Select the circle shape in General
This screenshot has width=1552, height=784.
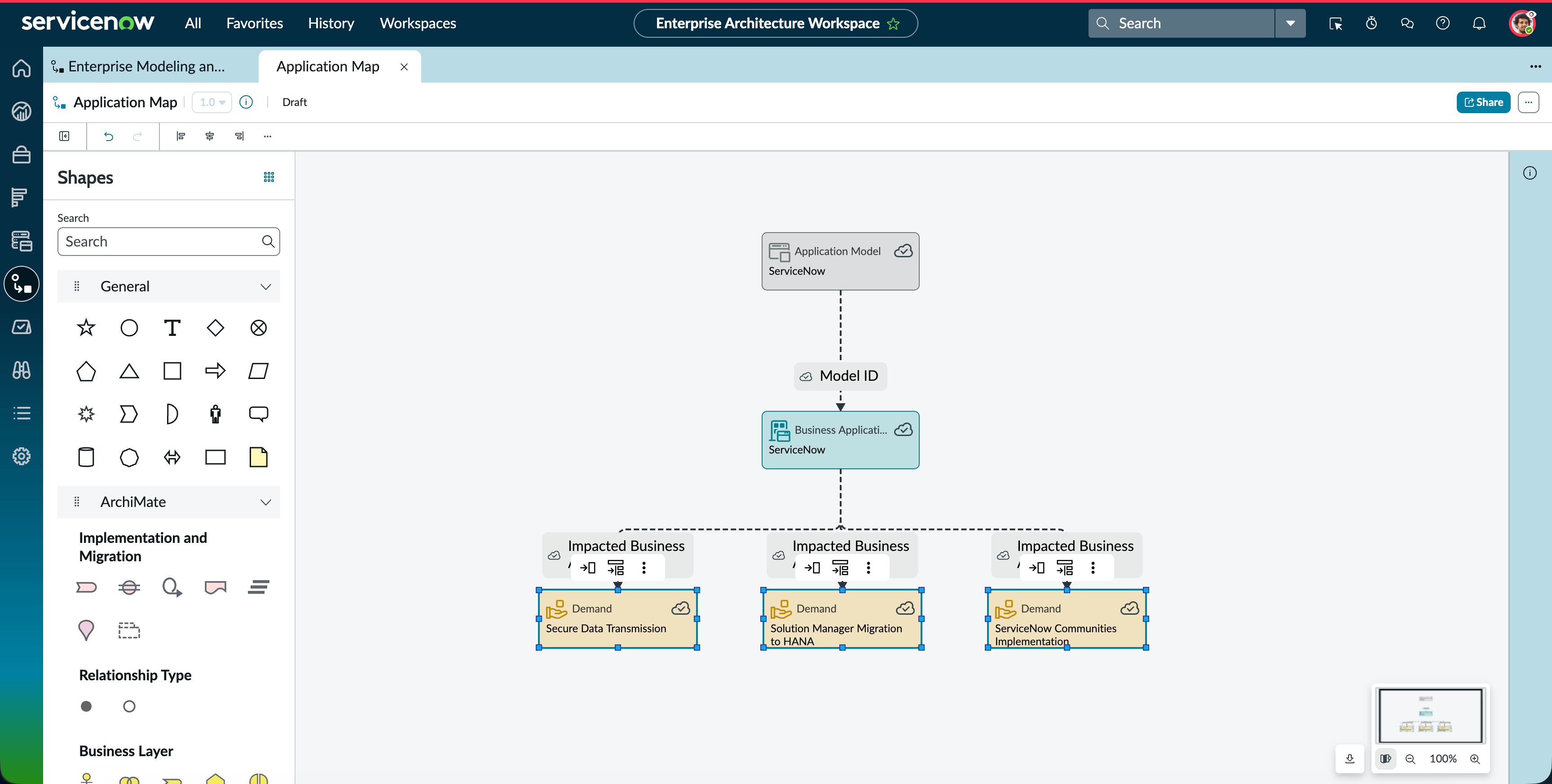pos(129,328)
